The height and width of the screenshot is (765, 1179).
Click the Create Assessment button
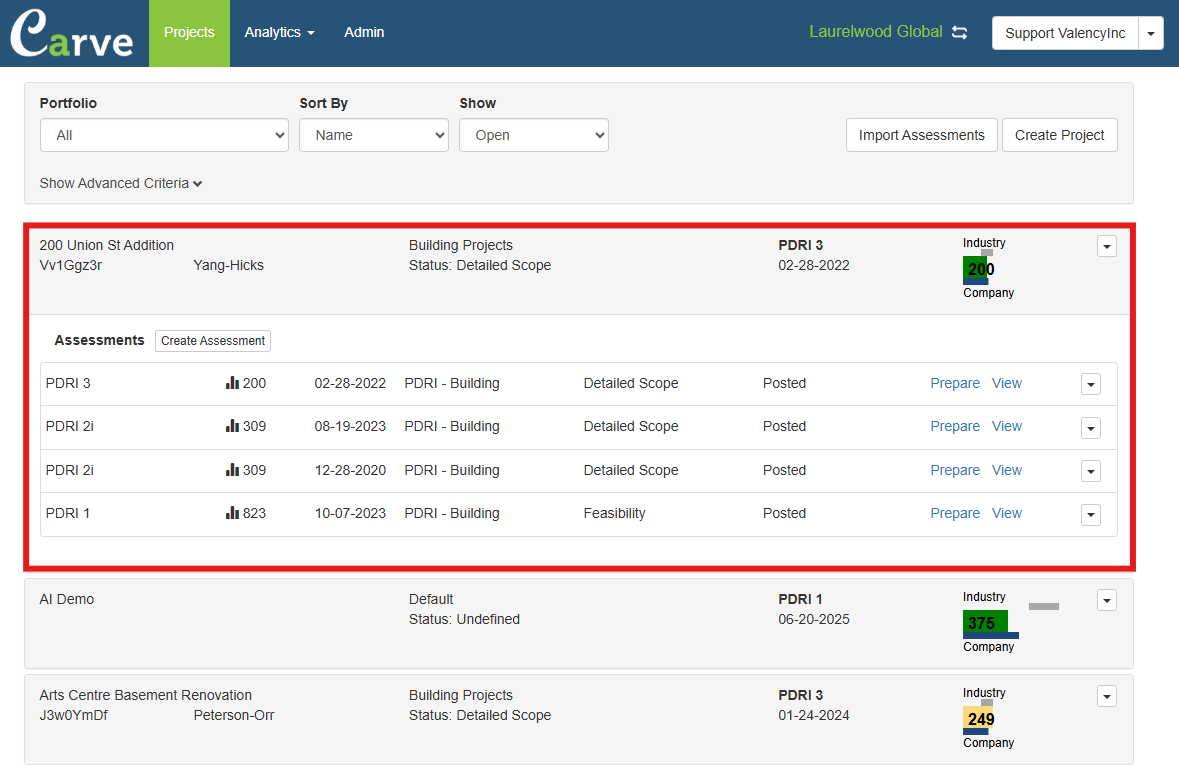pos(213,341)
